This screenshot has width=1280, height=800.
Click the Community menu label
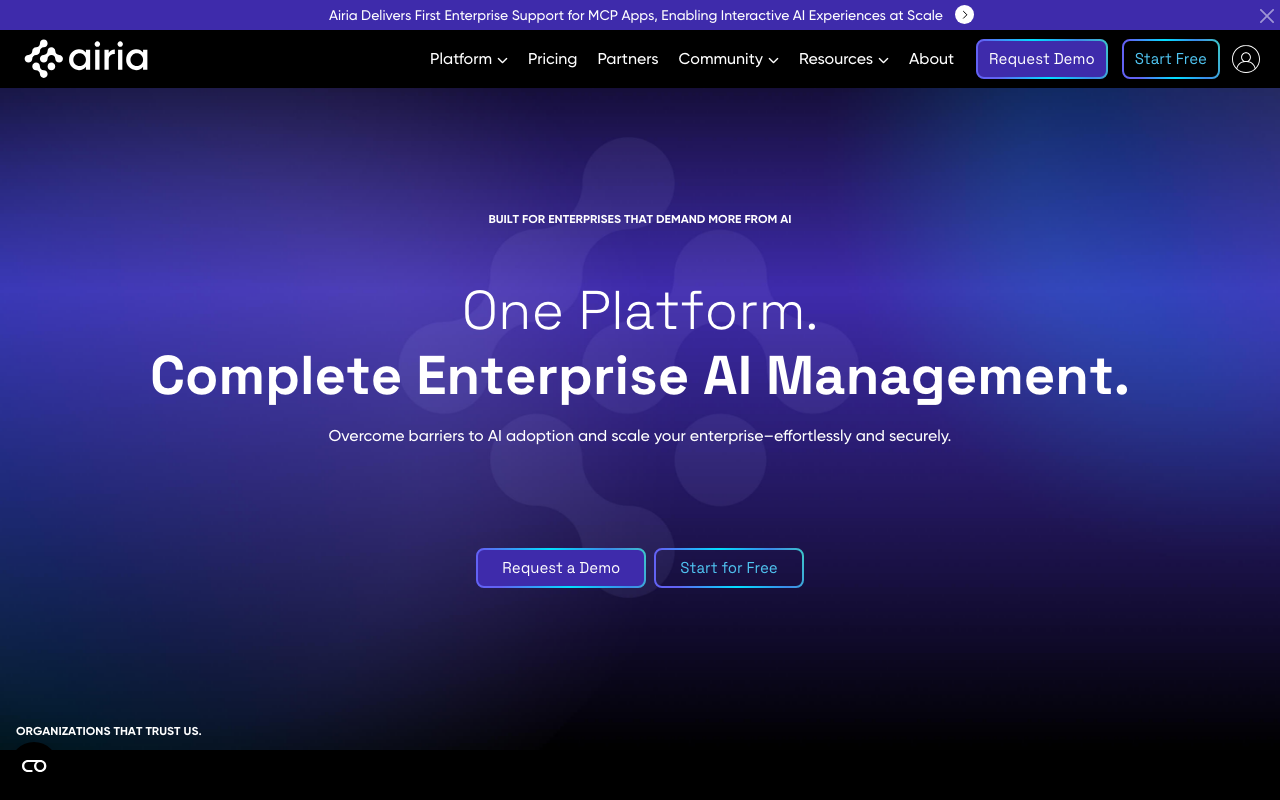720,59
